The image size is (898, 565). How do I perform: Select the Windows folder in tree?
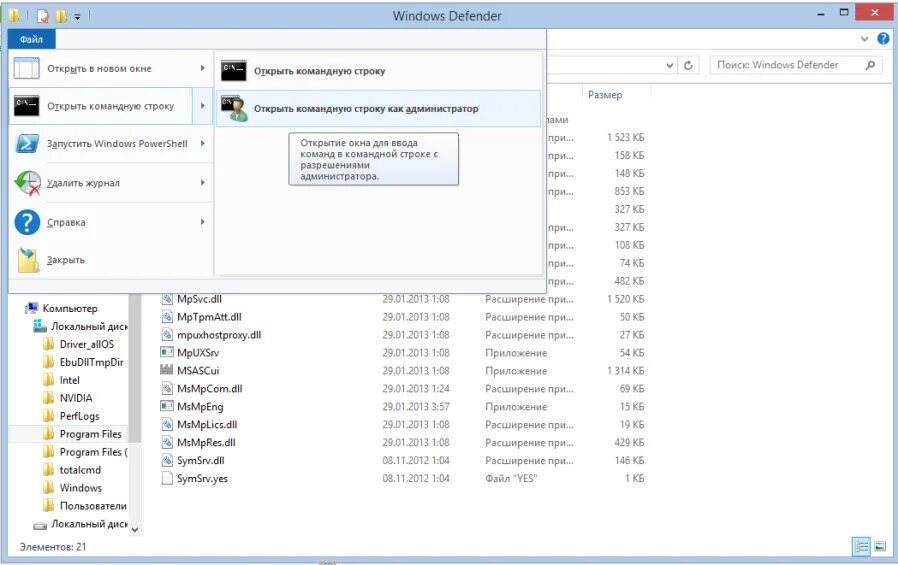(81, 488)
